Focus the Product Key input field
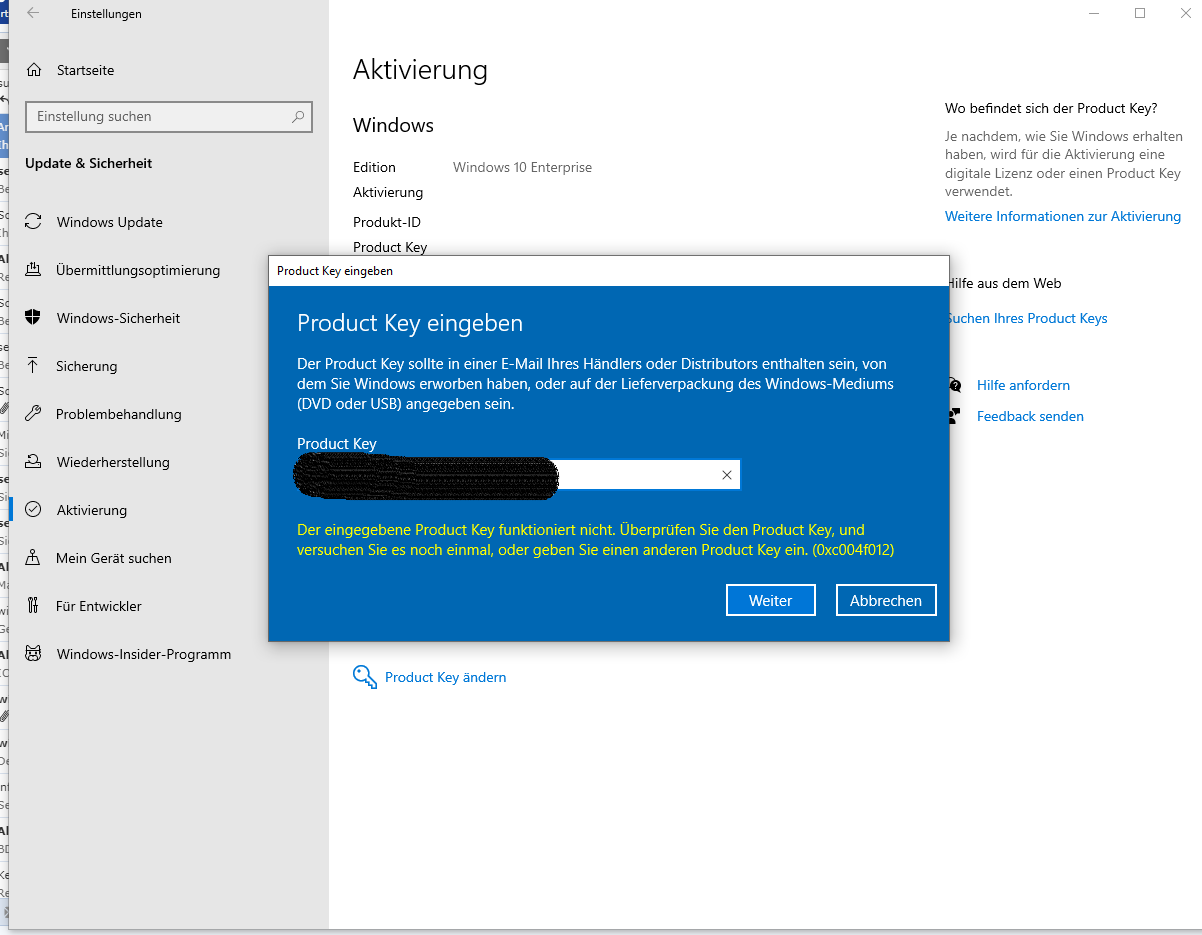This screenshot has height=935, width=1202. (518, 475)
